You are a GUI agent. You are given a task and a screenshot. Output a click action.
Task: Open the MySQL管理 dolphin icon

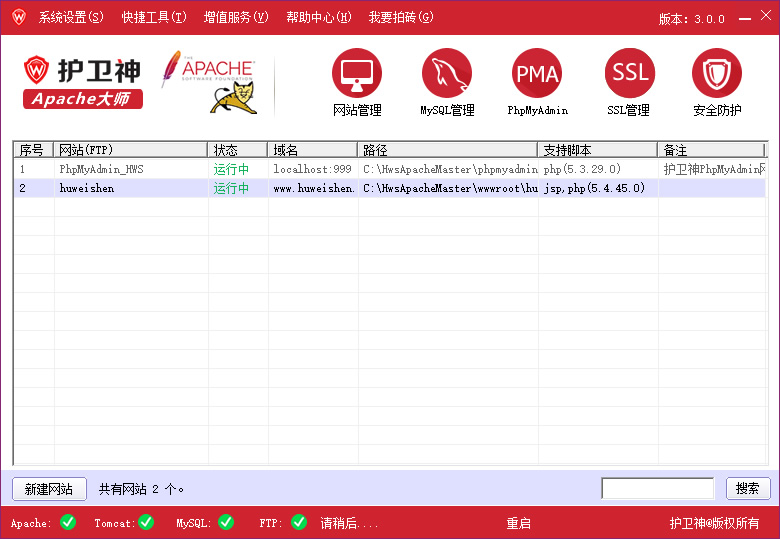(x=447, y=73)
